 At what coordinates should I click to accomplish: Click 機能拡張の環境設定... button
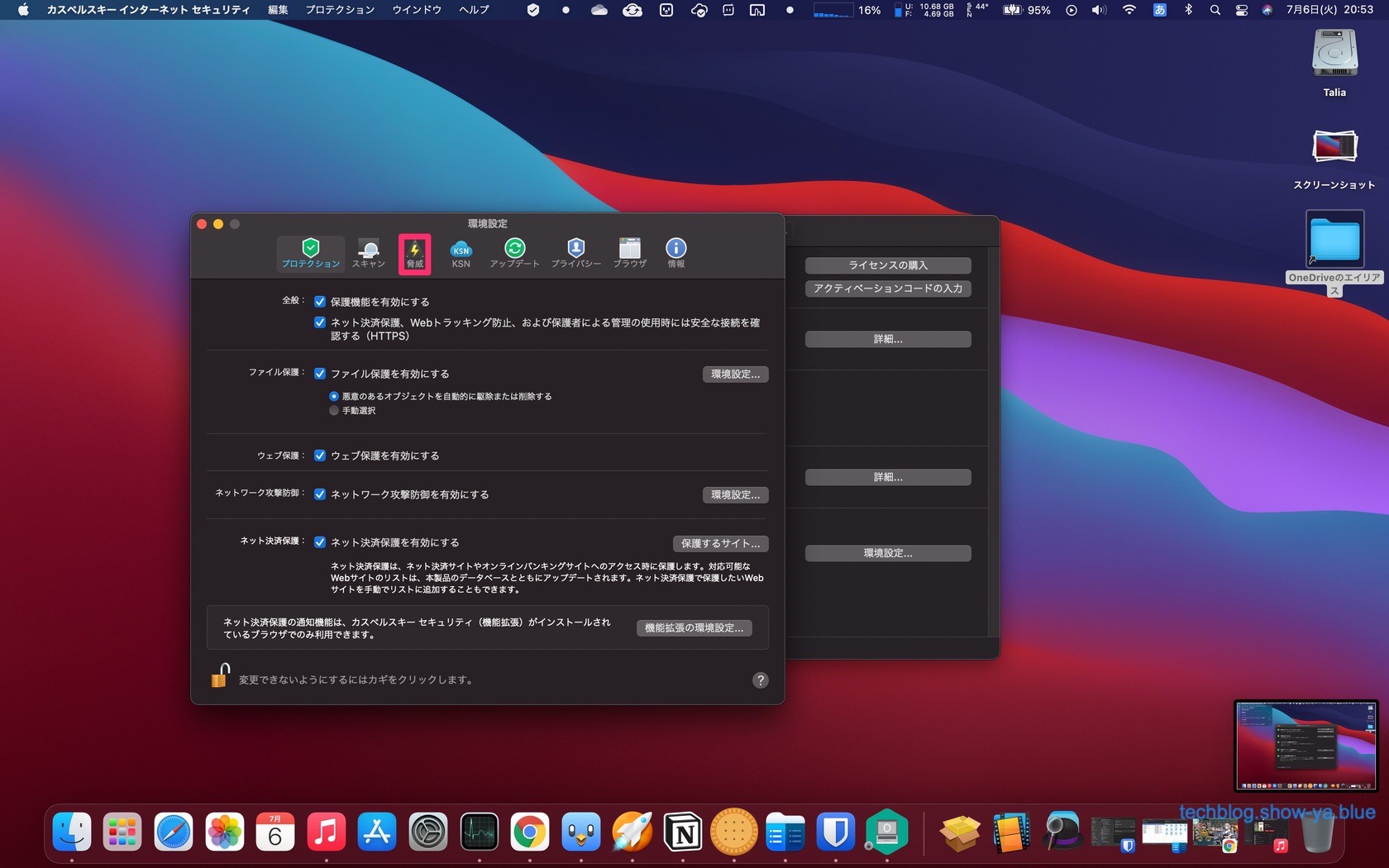[694, 628]
